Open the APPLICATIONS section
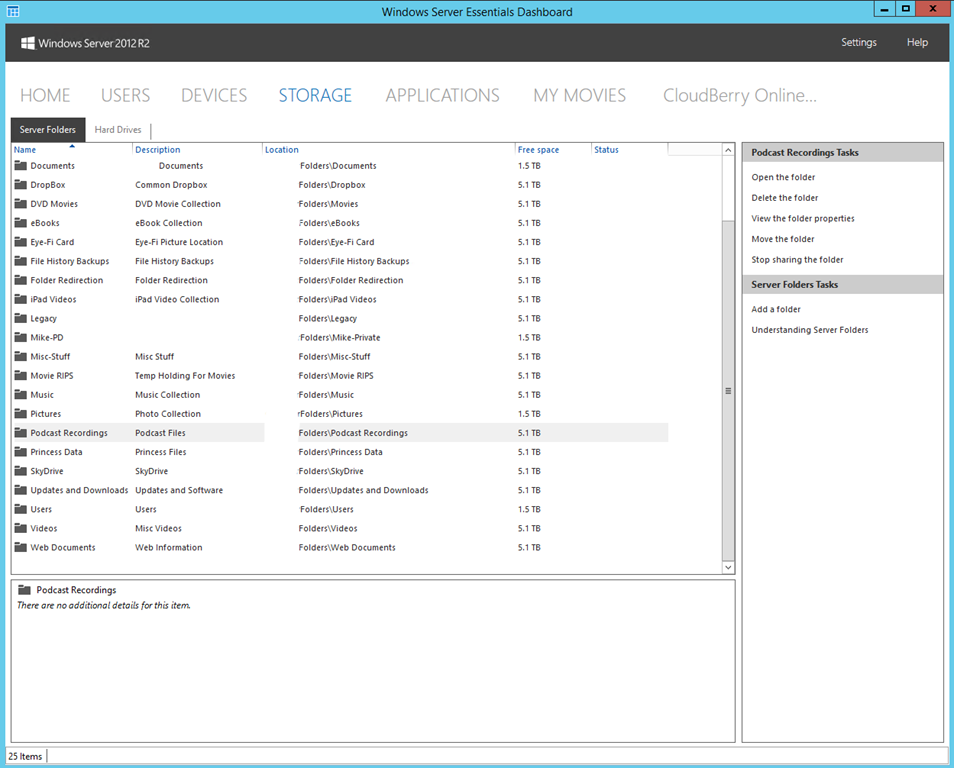Viewport: 954px width, 768px height. click(x=442, y=96)
